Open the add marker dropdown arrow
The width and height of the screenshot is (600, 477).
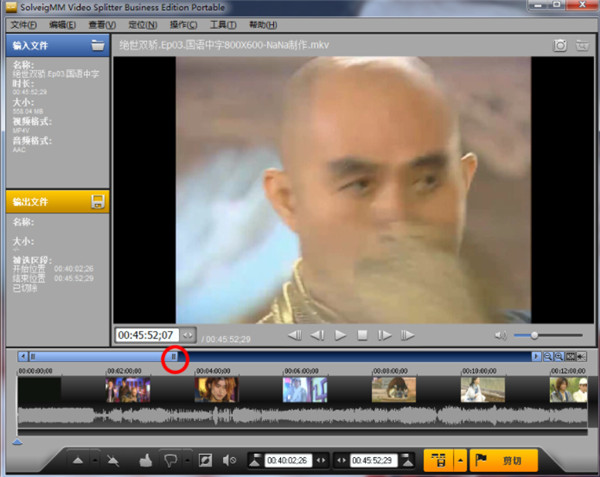(x=95, y=460)
